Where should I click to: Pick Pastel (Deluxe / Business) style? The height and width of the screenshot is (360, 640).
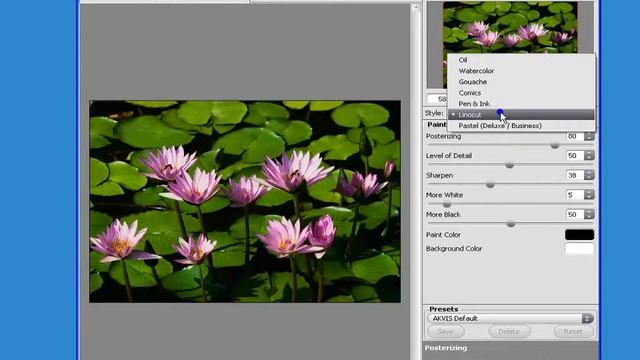(x=500, y=126)
